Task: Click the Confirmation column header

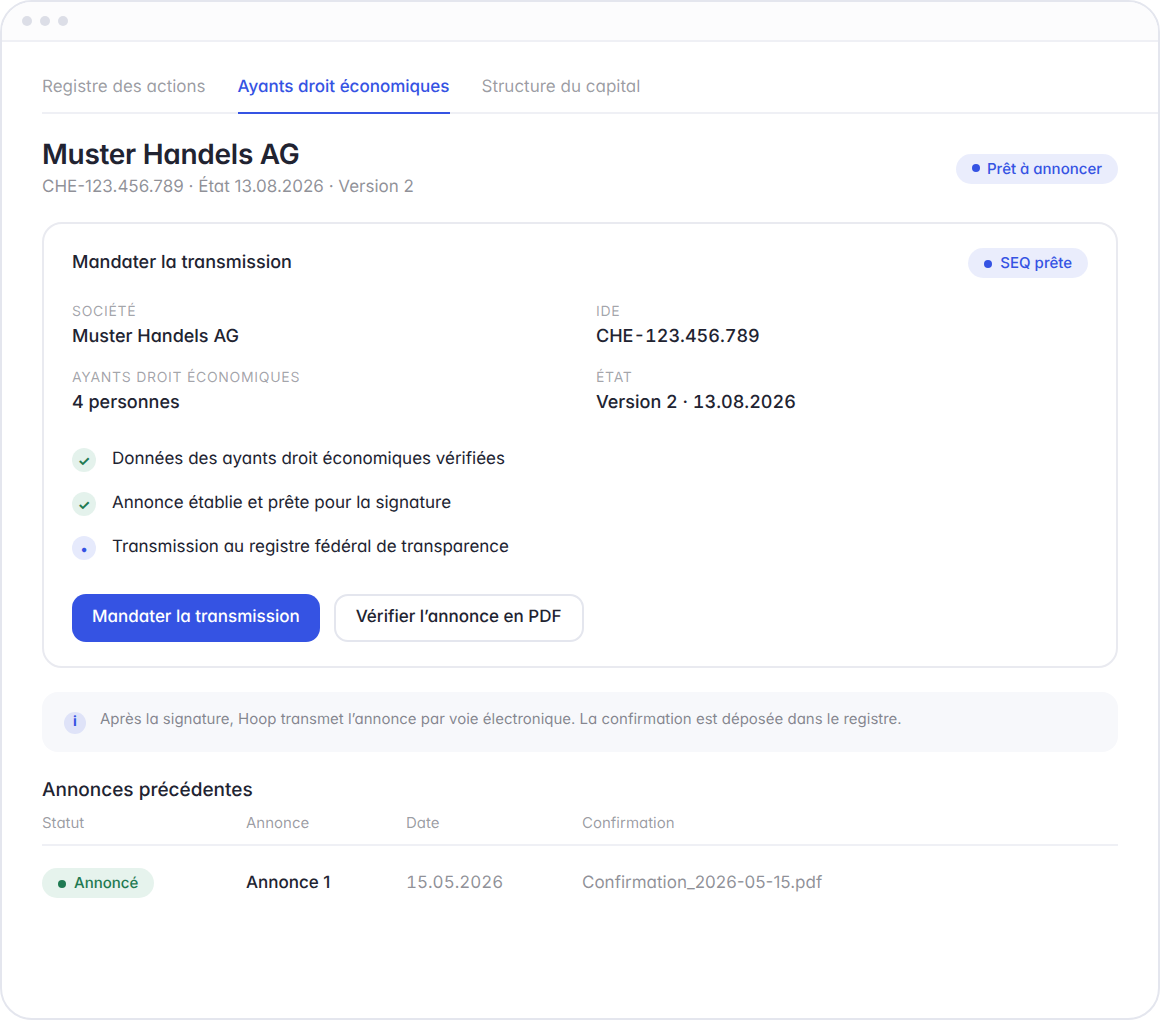Action: pyautogui.click(x=628, y=823)
